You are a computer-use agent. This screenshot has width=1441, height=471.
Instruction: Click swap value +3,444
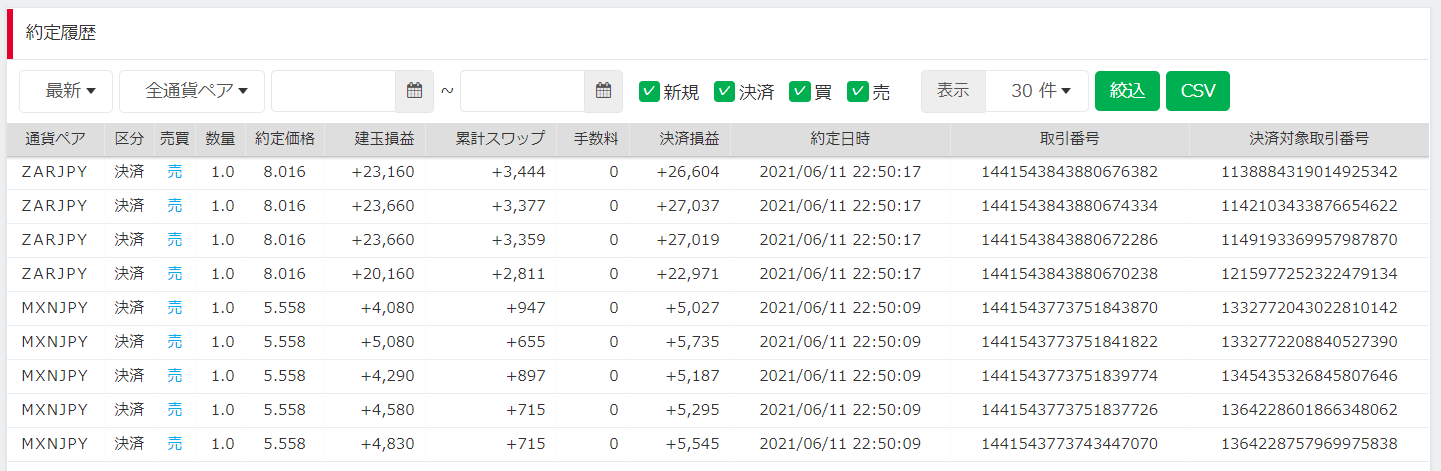(x=518, y=172)
